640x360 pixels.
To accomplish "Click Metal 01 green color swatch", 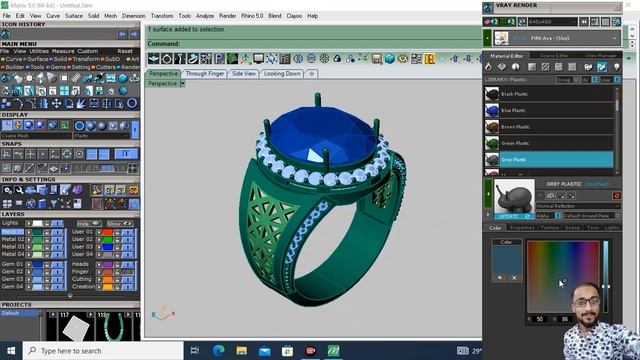I will (38, 232).
